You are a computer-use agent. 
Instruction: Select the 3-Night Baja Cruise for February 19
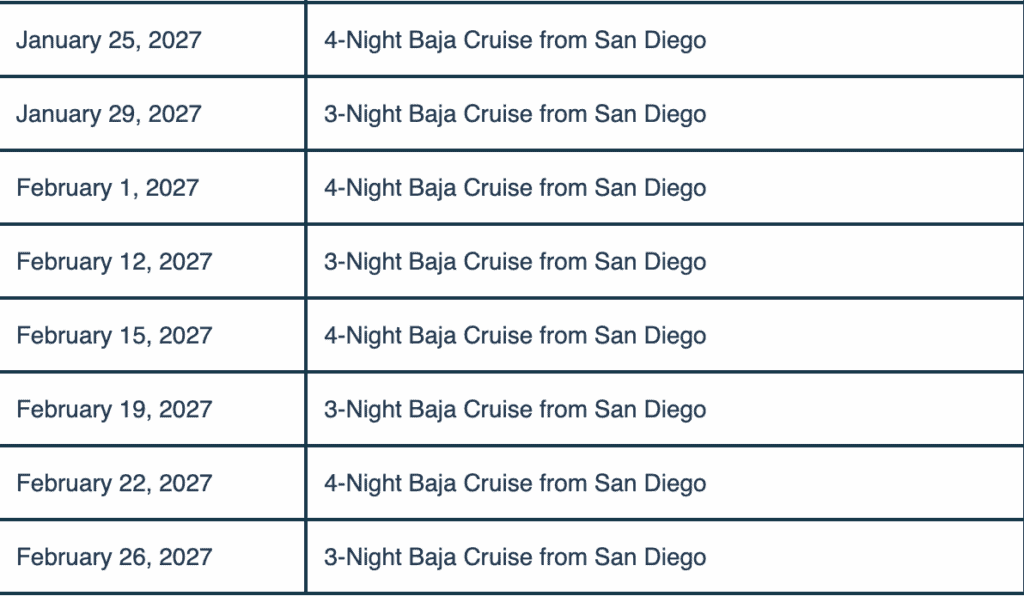coord(514,410)
